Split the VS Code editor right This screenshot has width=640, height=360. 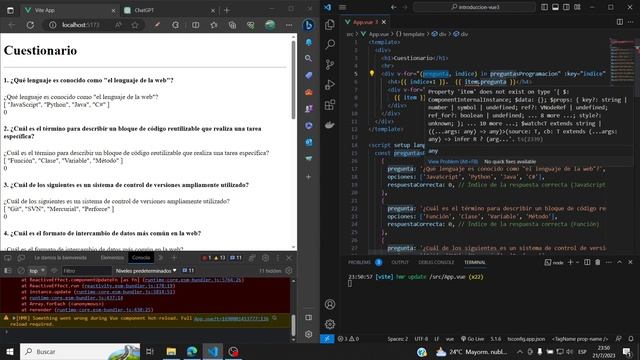620,22
